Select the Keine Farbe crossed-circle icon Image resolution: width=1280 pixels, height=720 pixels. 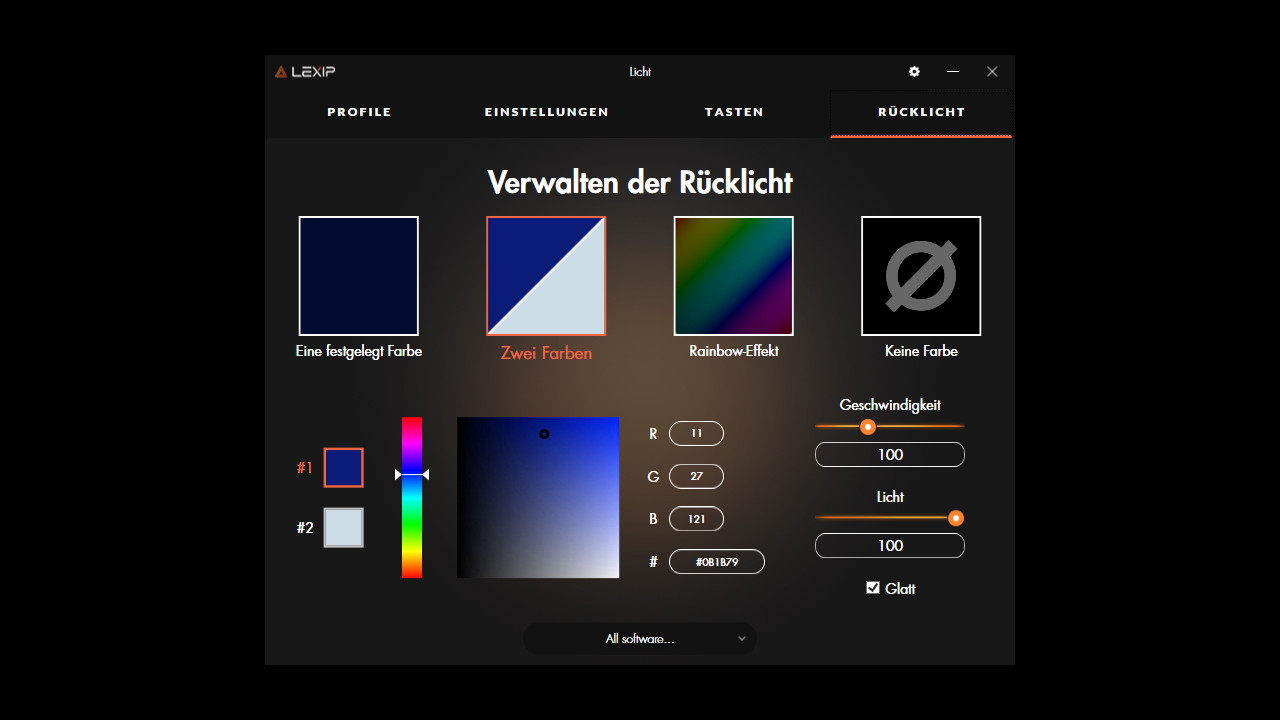coord(920,276)
